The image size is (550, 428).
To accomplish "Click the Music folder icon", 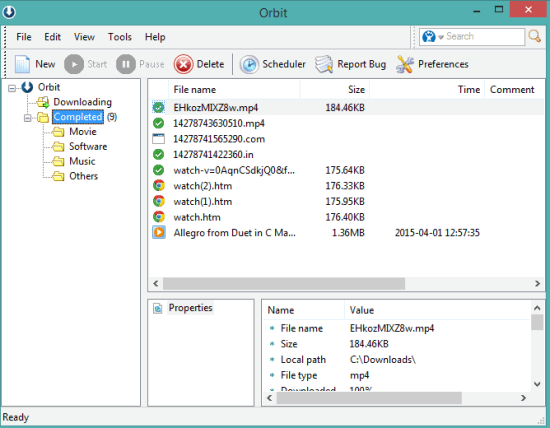I will point(58,161).
